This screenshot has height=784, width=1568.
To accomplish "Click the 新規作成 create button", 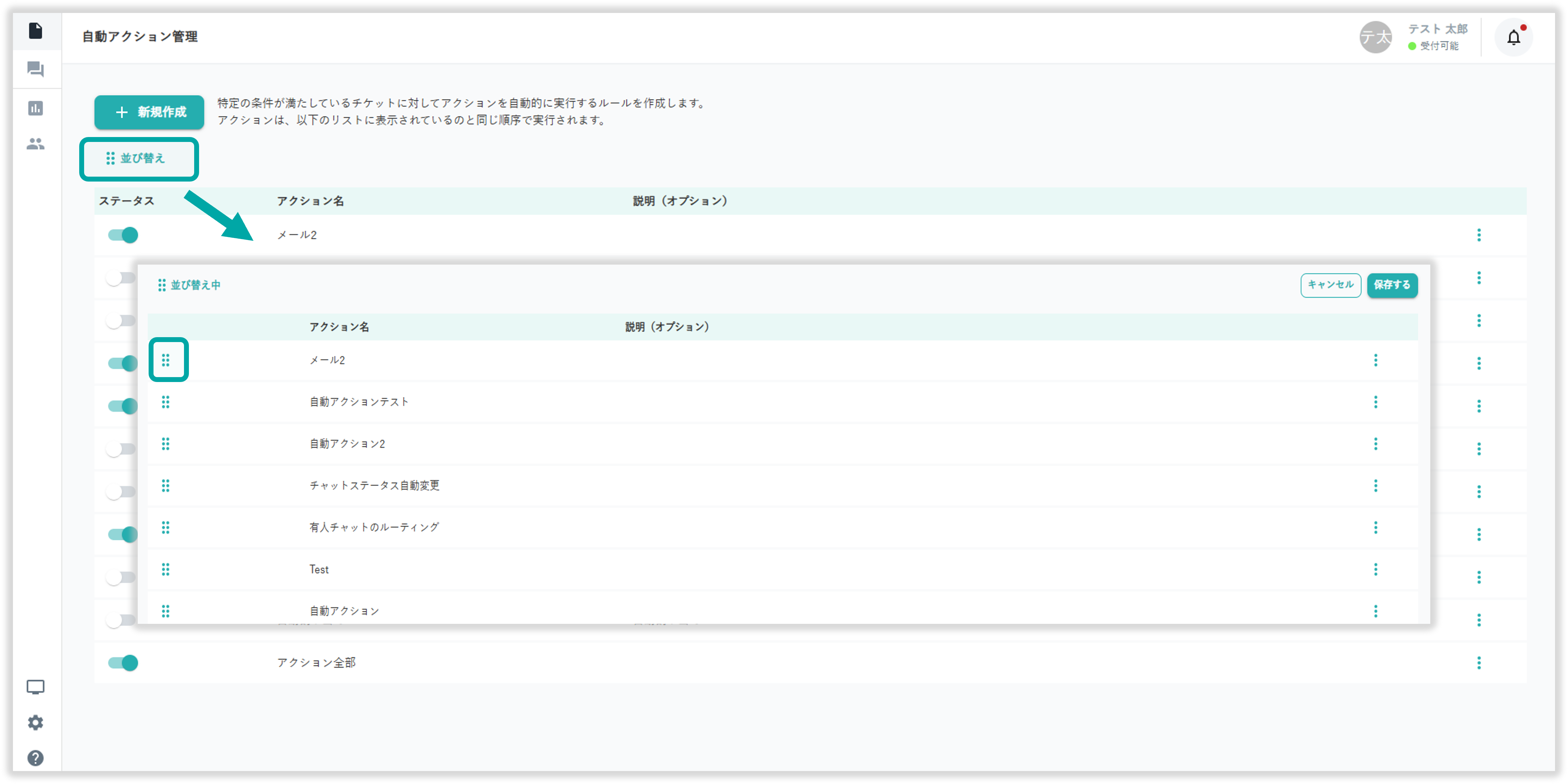I will pyautogui.click(x=149, y=112).
